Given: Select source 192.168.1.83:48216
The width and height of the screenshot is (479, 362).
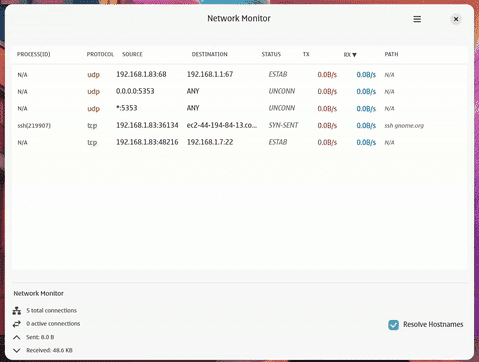Looking at the screenshot, I should (x=147, y=142).
